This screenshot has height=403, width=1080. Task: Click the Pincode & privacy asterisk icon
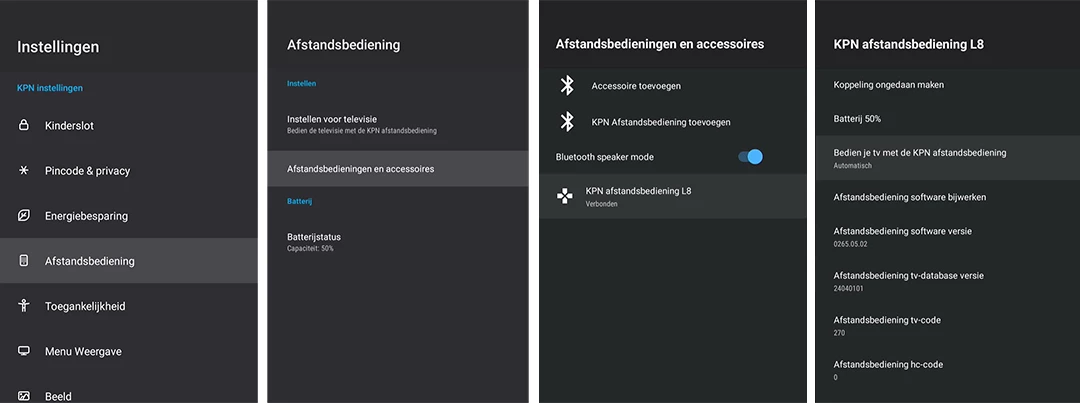coord(24,170)
